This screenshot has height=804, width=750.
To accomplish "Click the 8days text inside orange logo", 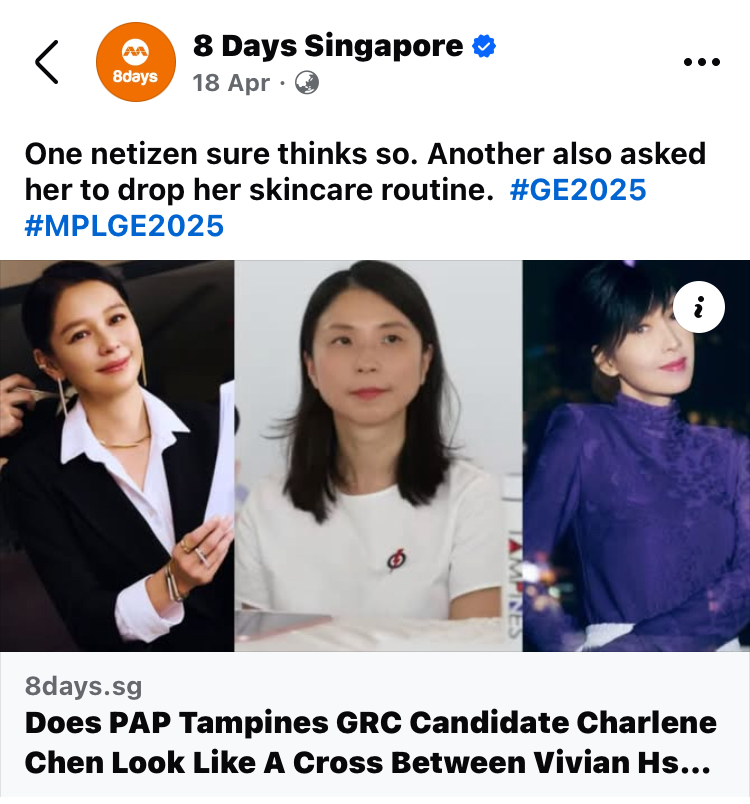I will pyautogui.click(x=135, y=76).
